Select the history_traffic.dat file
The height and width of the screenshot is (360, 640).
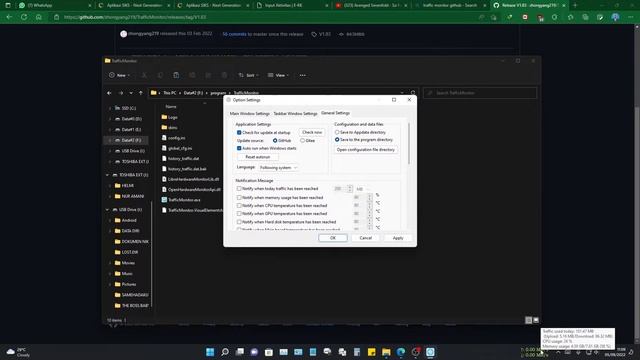pos(183,158)
